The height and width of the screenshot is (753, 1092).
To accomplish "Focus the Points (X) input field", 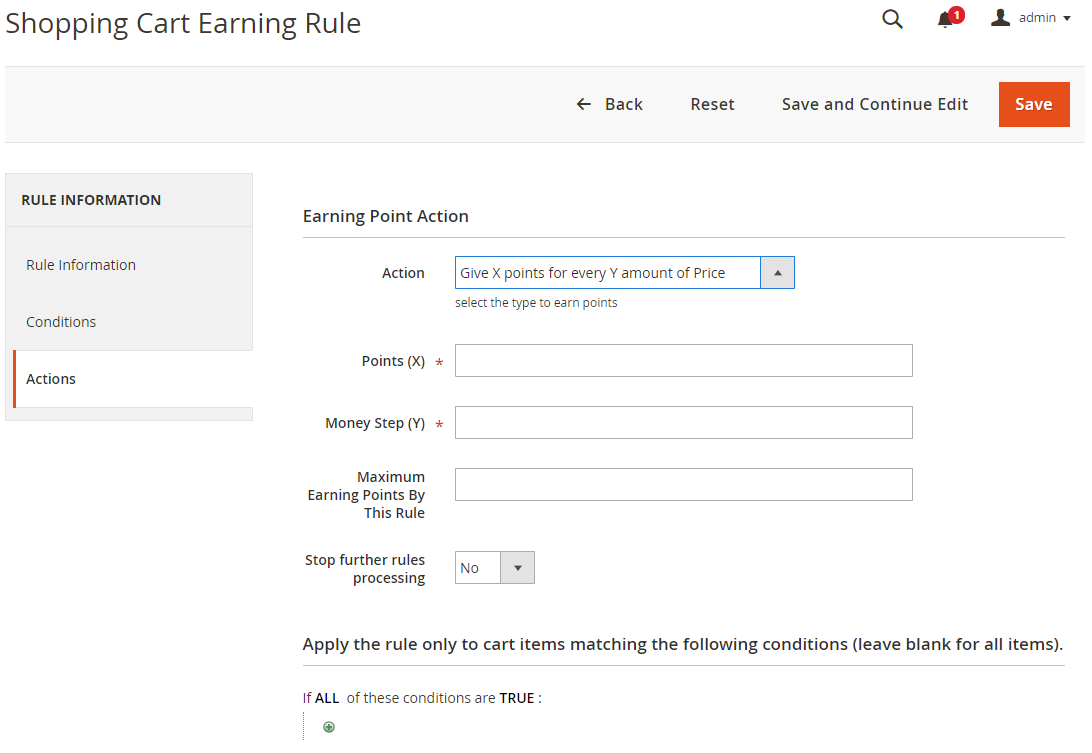I will [683, 361].
